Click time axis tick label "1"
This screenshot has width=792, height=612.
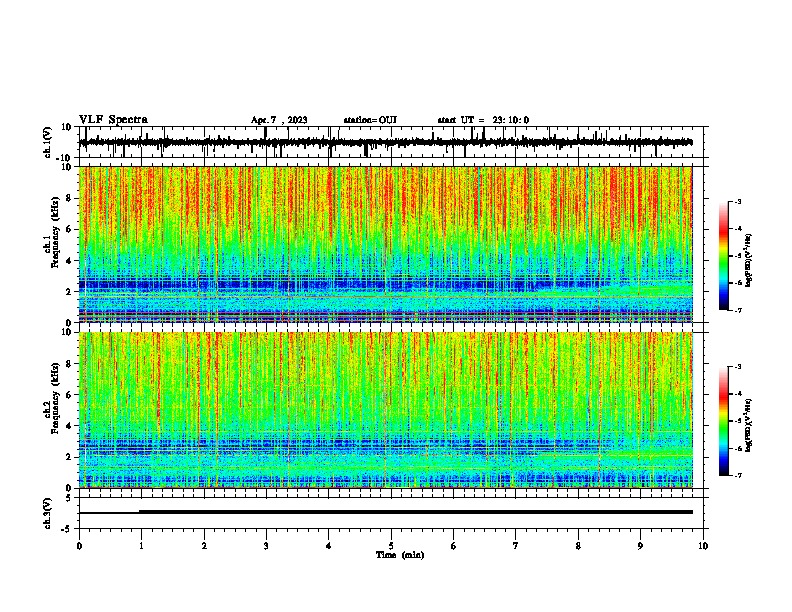point(141,546)
